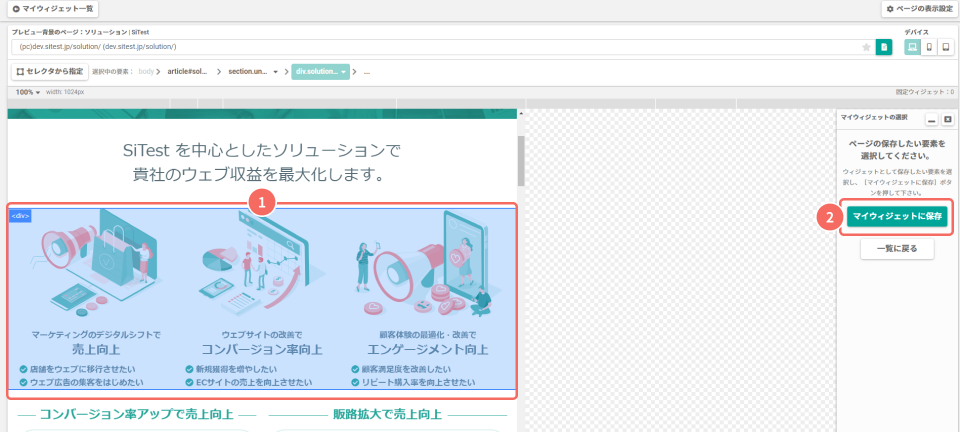
Task: Click the エンゲージメント向上 megaphone phone illustration
Action: pos(427,263)
